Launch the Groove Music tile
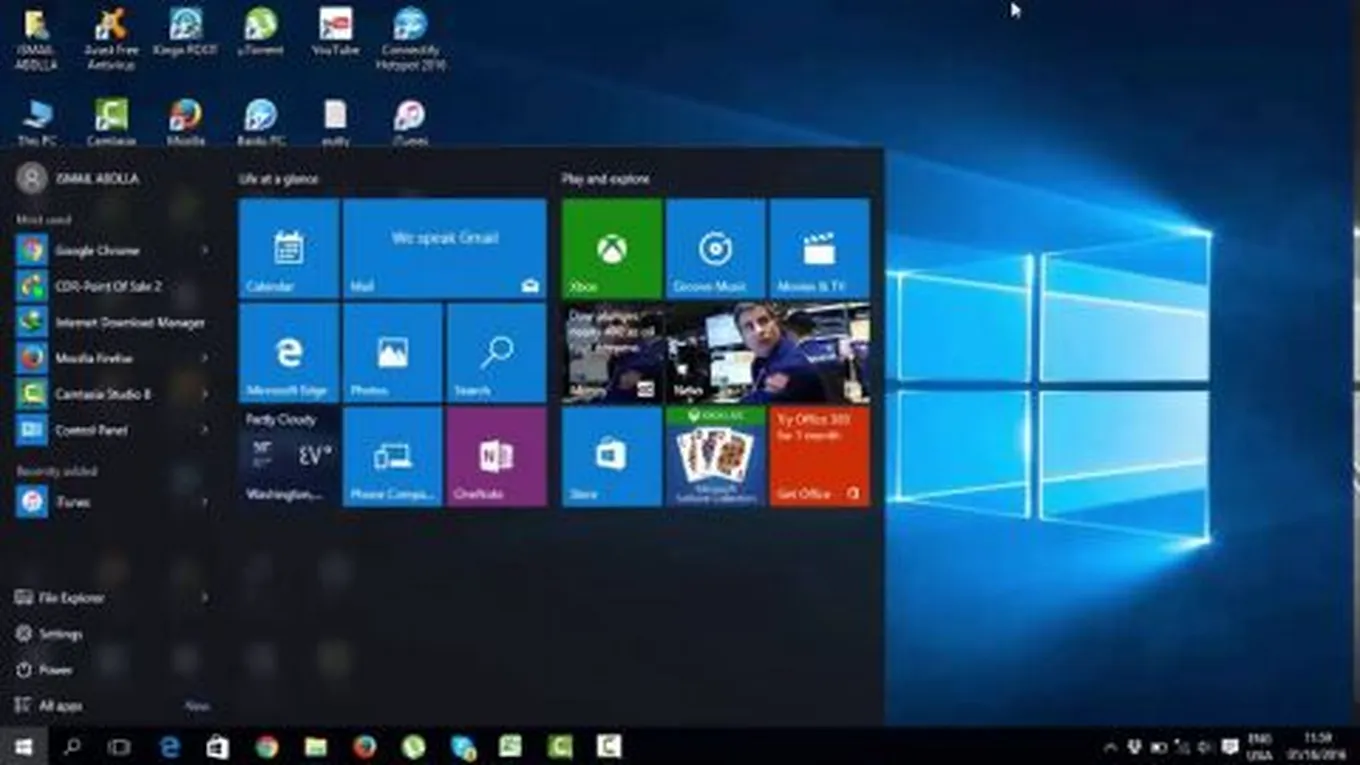1360x765 pixels. (715, 248)
